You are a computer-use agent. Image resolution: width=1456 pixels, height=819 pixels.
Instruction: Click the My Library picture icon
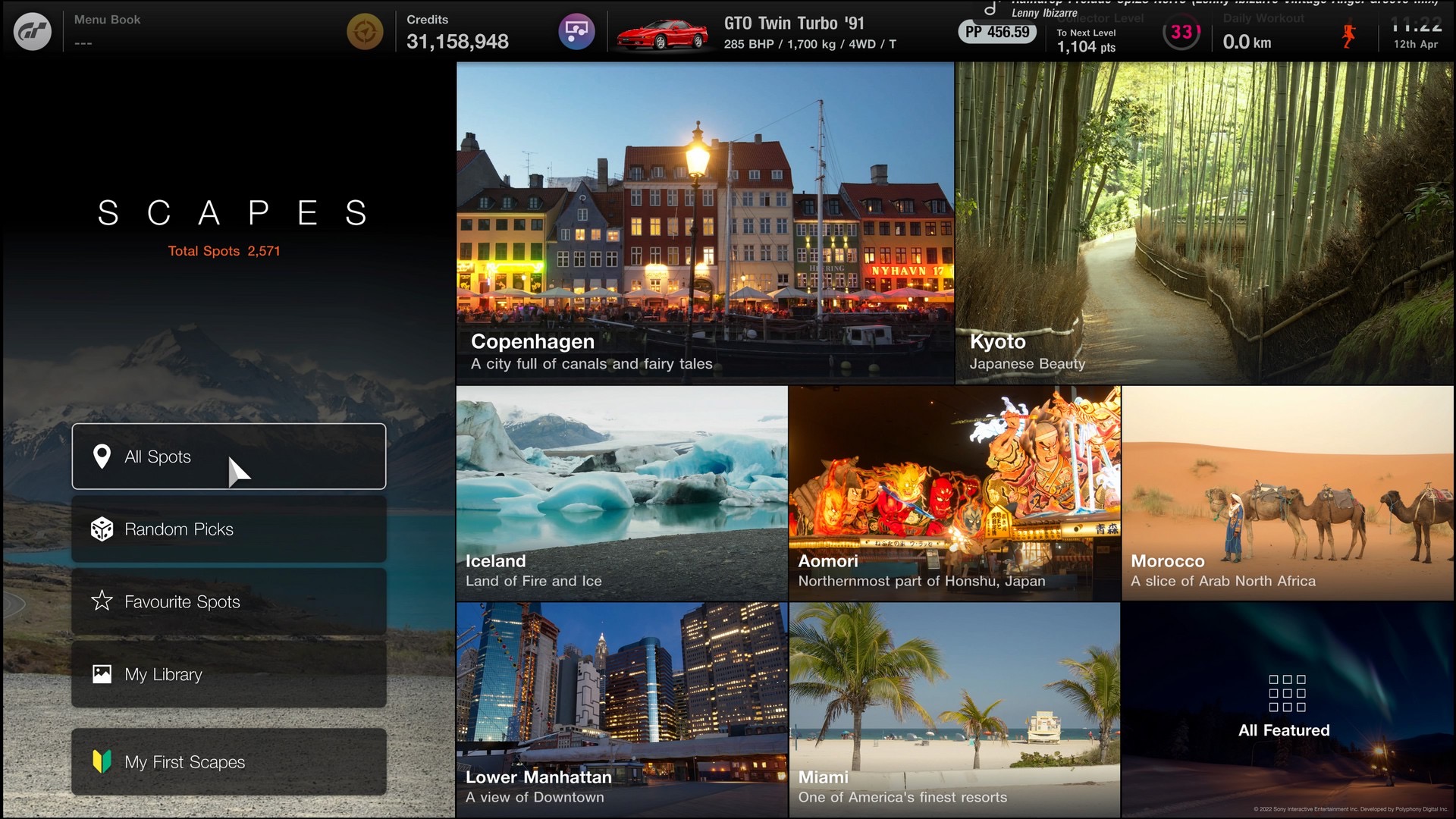(x=102, y=674)
